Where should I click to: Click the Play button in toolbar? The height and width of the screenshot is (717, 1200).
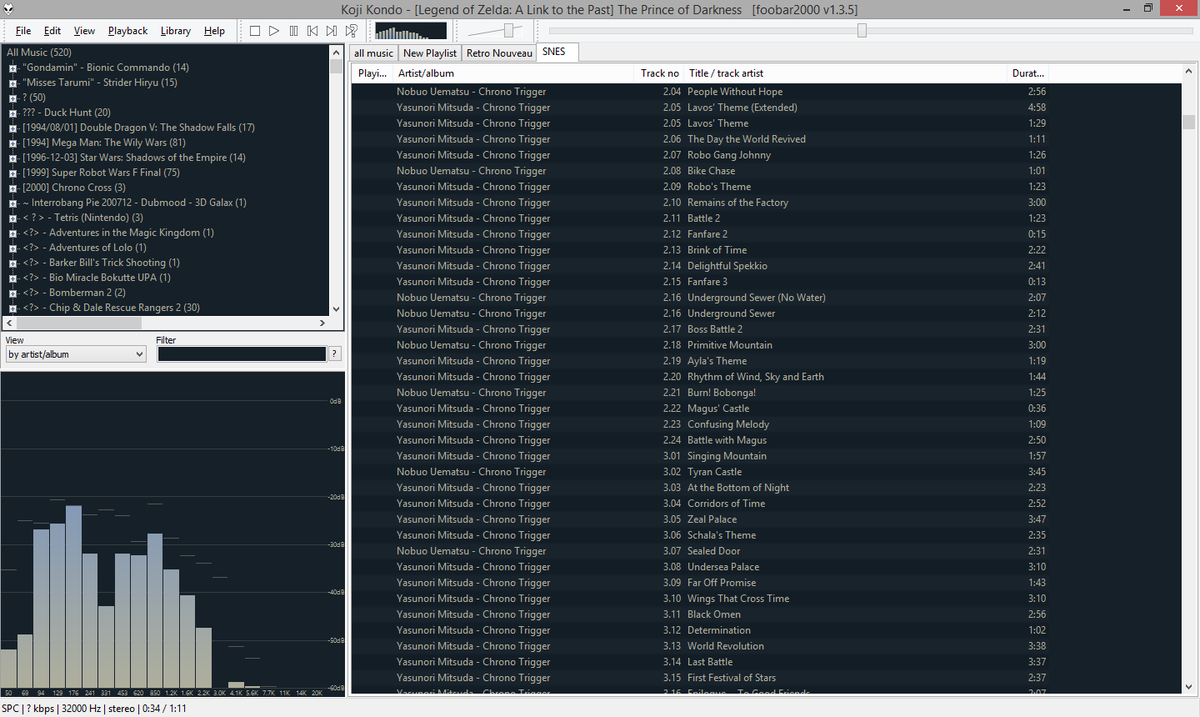(274, 31)
